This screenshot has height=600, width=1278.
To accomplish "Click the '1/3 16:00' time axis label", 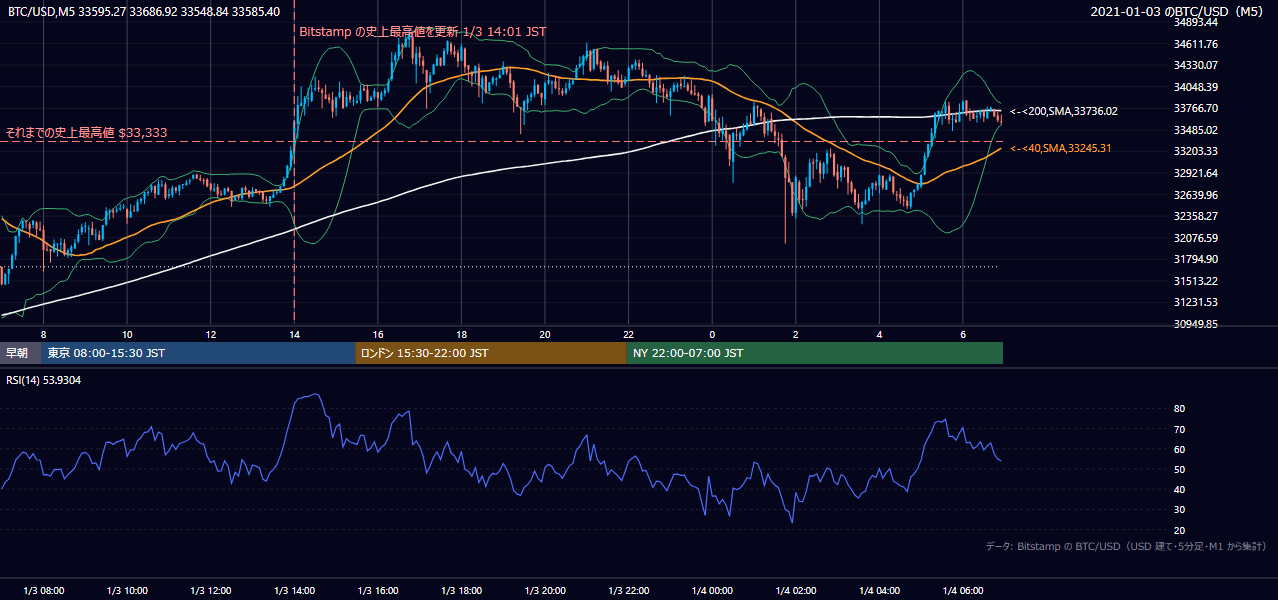I will (x=378, y=590).
